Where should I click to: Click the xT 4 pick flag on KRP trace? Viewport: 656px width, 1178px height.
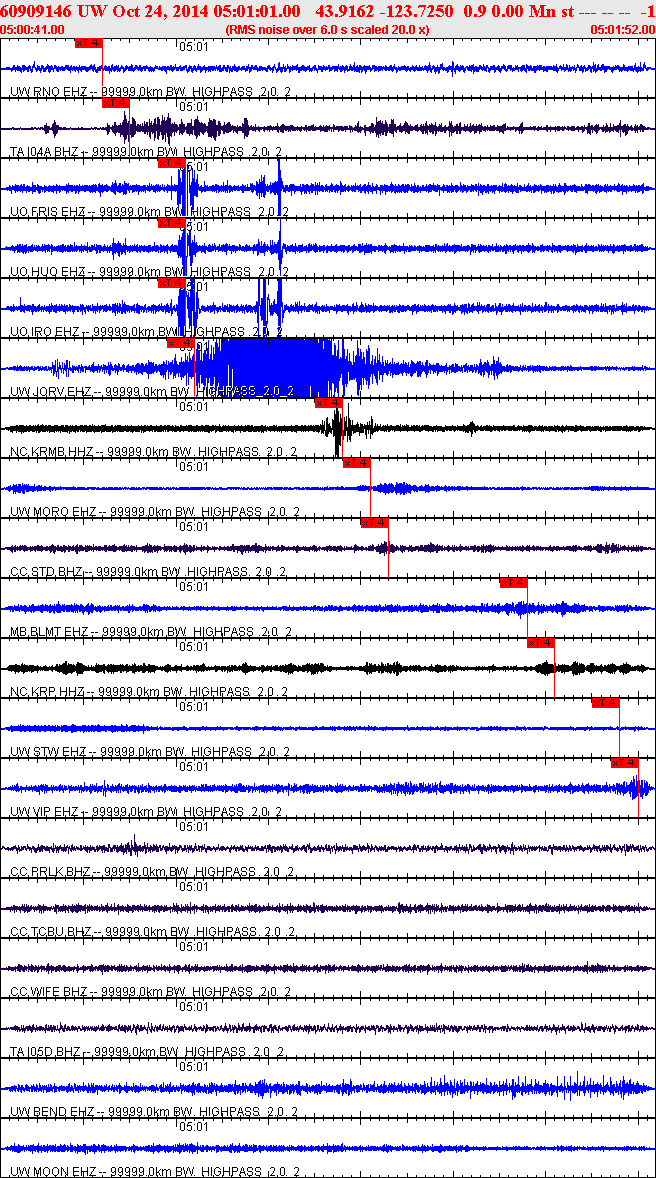click(540, 643)
